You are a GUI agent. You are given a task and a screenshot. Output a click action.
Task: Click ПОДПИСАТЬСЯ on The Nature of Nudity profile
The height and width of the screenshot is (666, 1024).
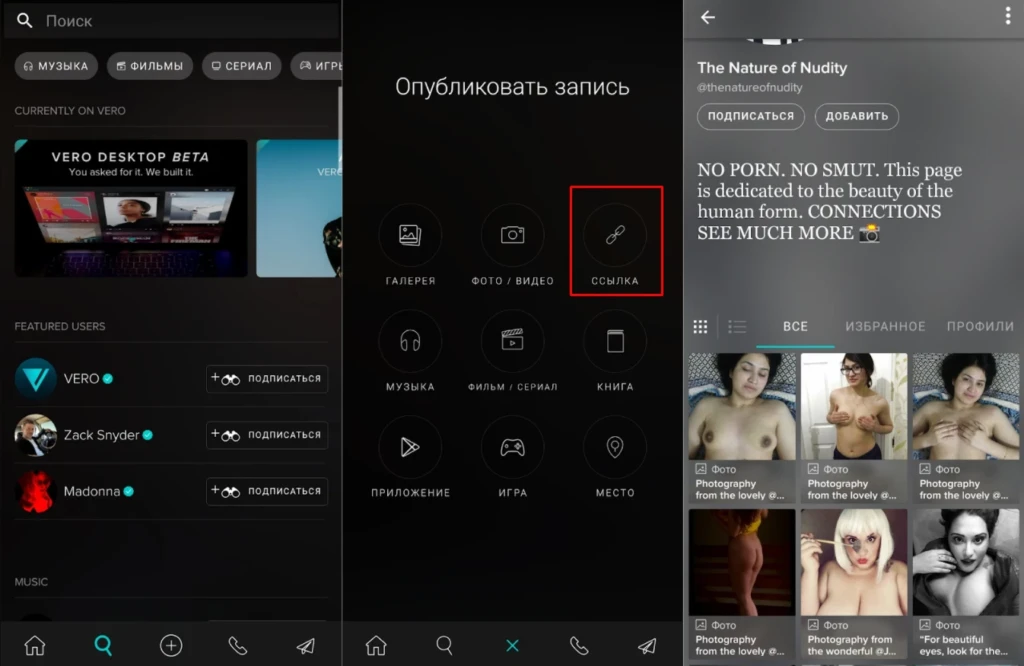point(751,116)
